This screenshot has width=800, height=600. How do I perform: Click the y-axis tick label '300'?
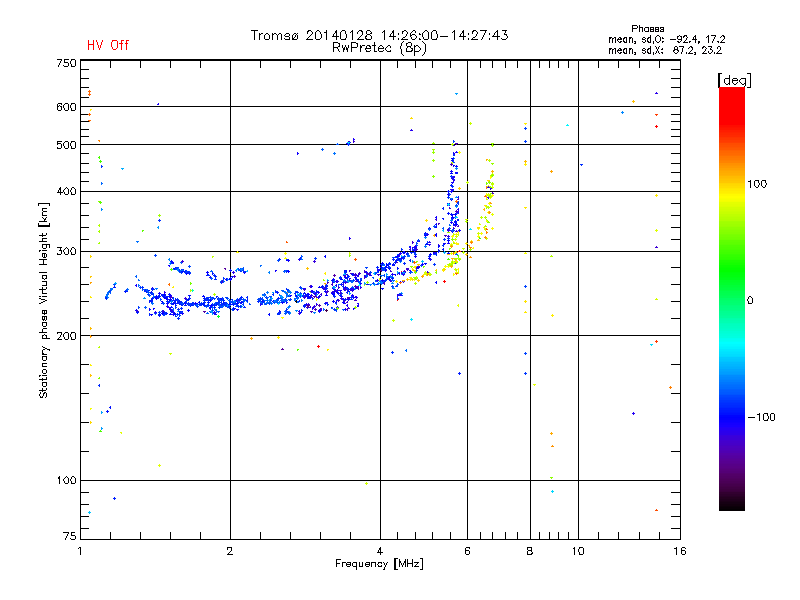point(66,252)
